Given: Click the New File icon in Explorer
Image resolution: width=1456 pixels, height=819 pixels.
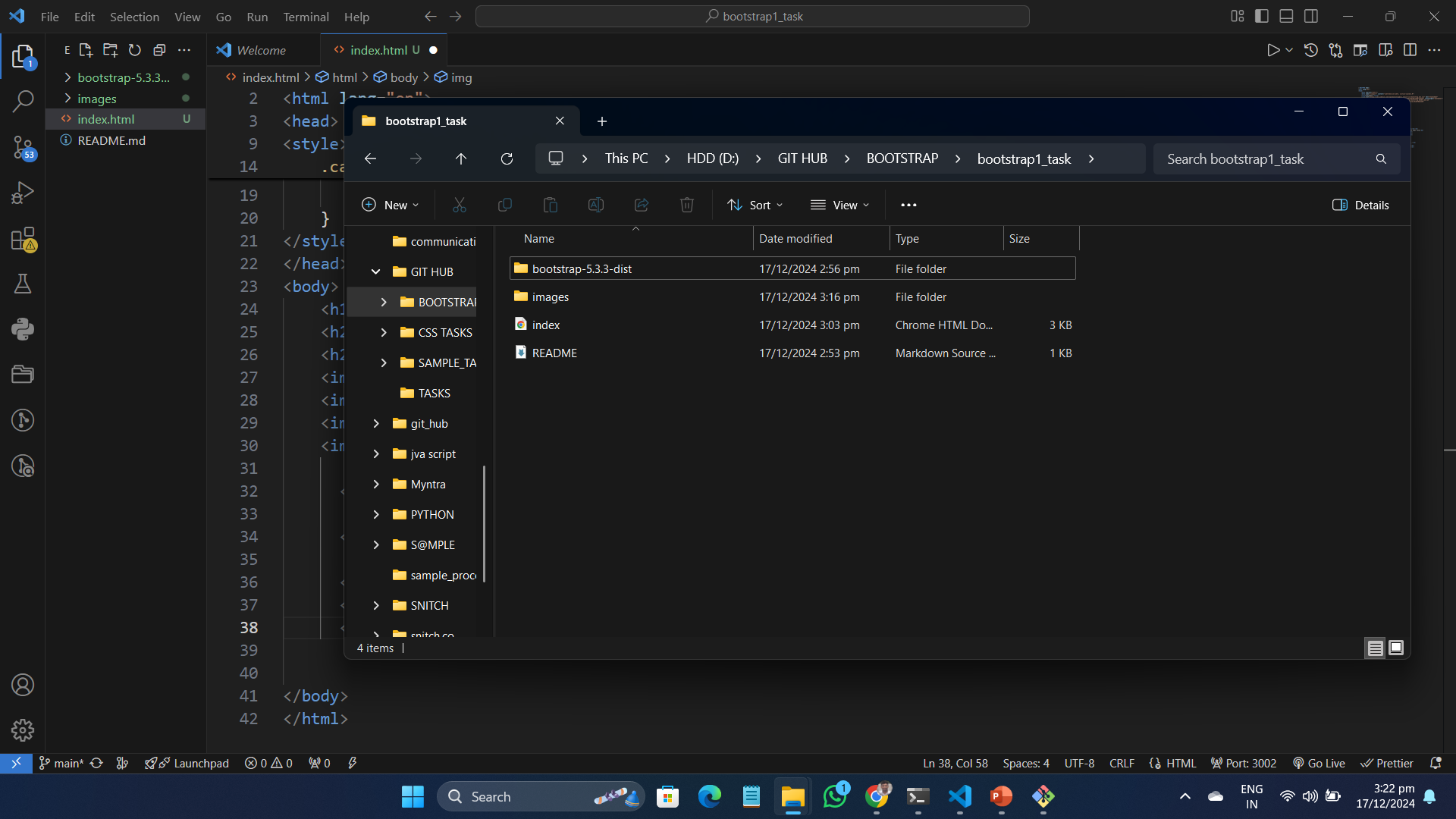Looking at the screenshot, I should 86,50.
